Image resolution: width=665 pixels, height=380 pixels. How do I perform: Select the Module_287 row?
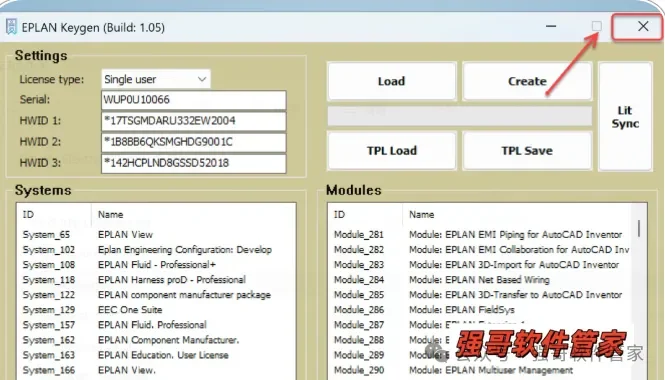pos(480,325)
